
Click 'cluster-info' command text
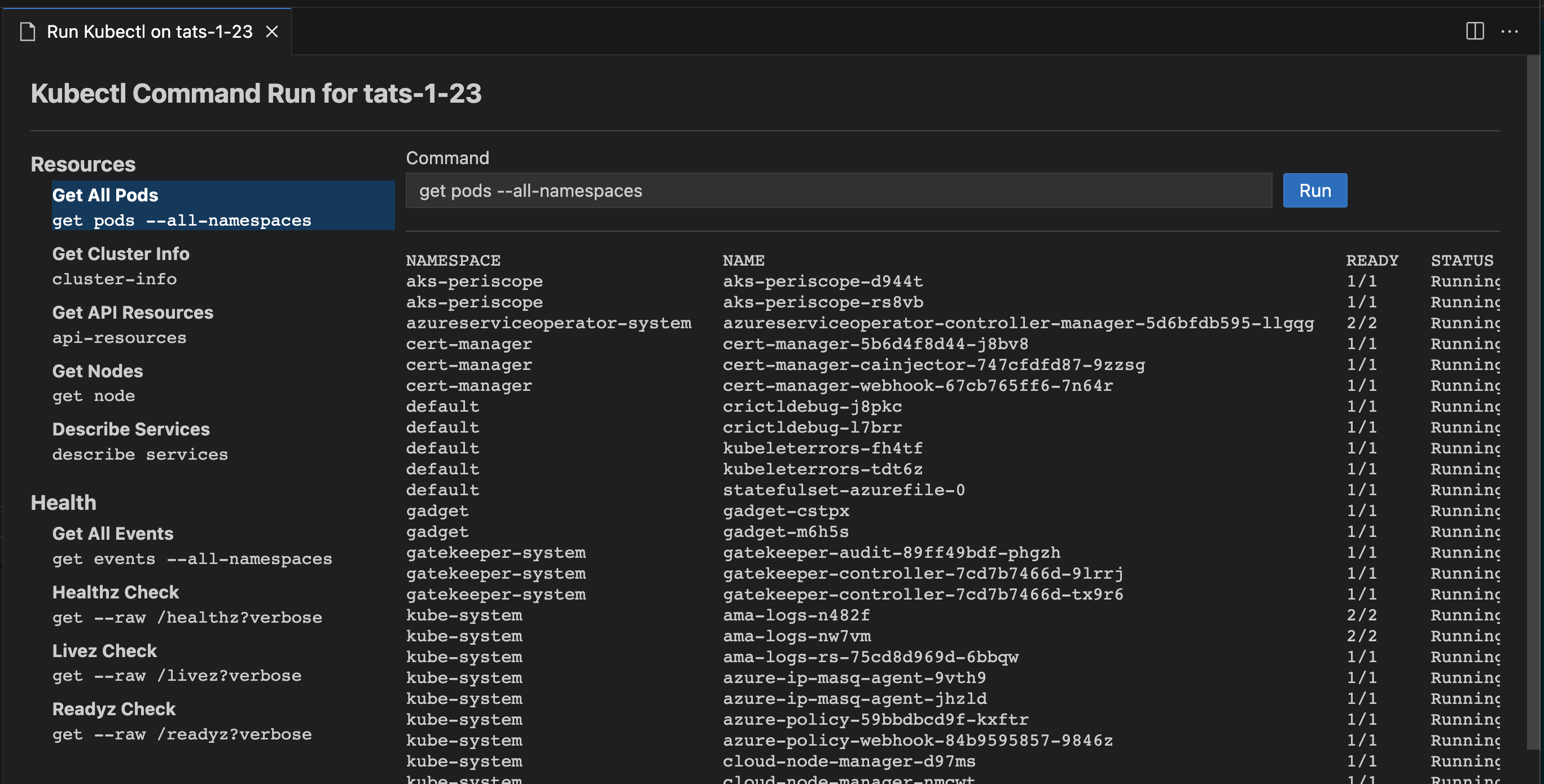click(x=115, y=279)
